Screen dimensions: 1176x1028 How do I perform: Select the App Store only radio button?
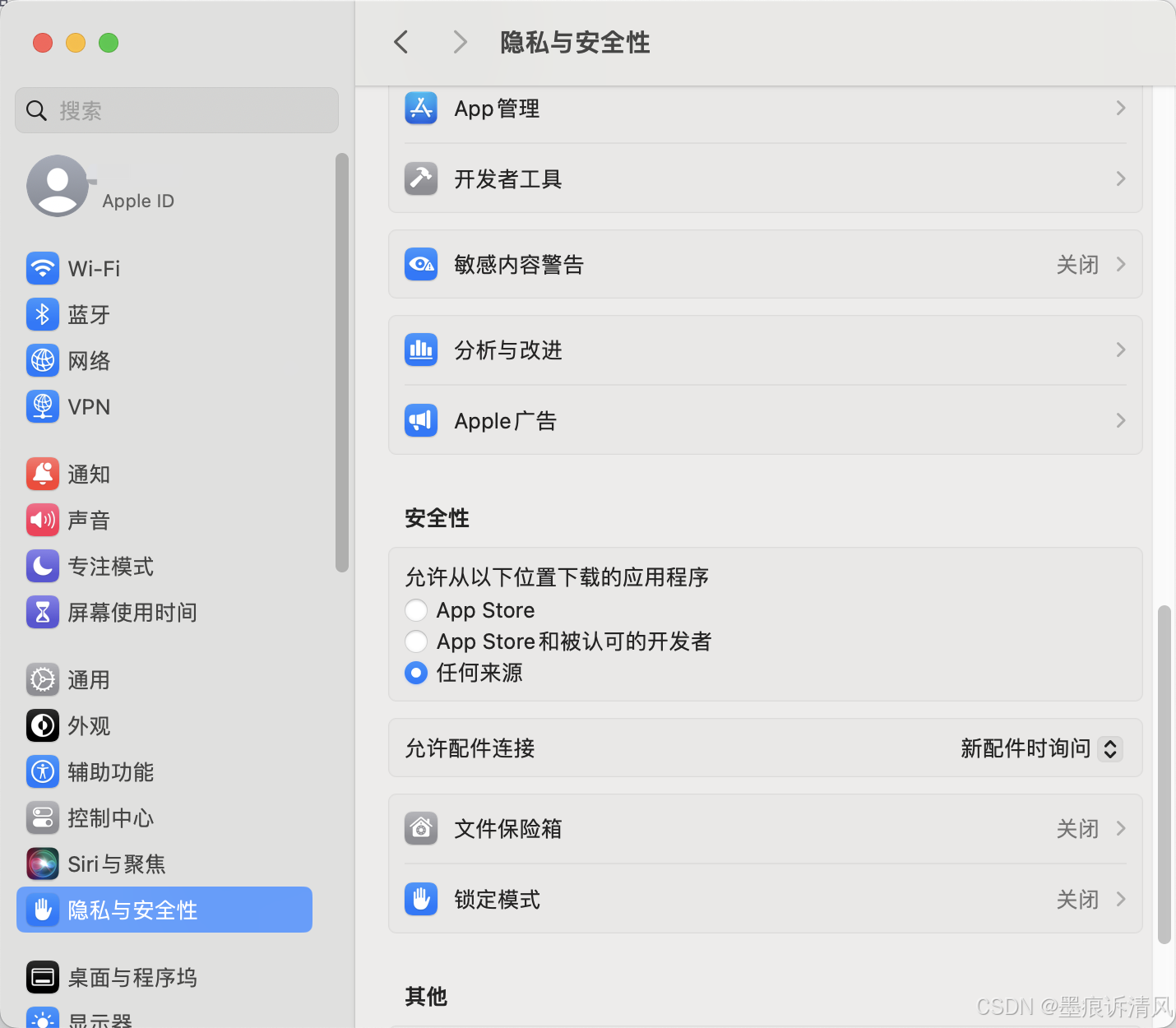[416, 610]
